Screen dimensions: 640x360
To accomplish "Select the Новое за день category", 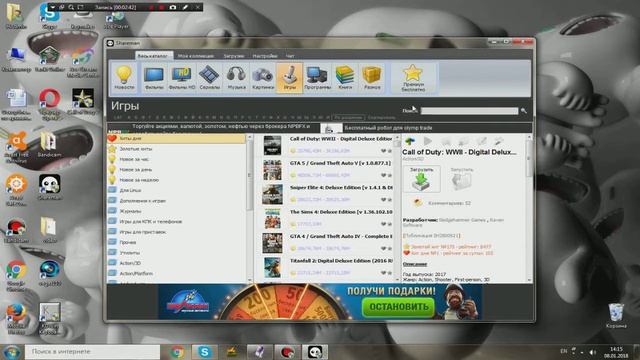I will 176,169.
